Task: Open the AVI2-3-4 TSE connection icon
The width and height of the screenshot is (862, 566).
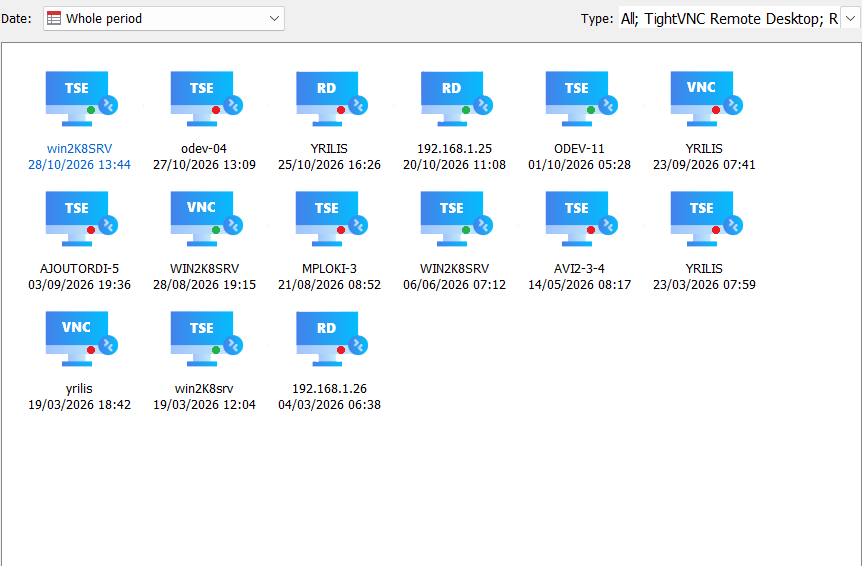Action: (x=581, y=219)
